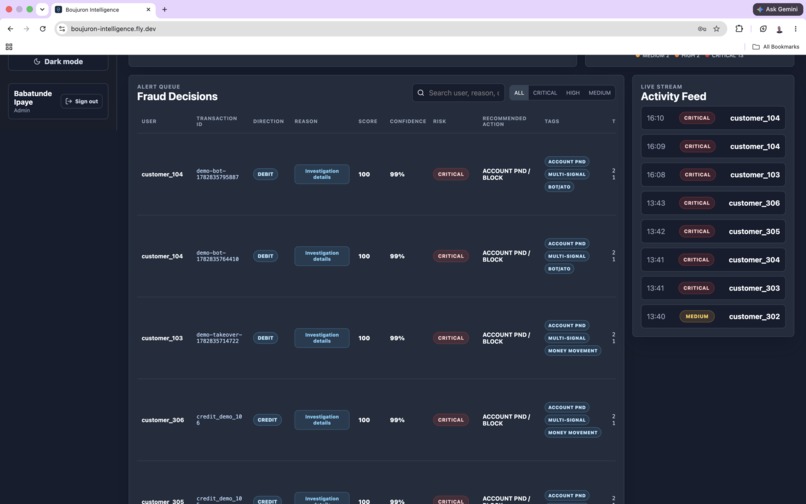806x504 pixels.
Task: Click the CONFIDENCE column header
Action: (x=408, y=121)
